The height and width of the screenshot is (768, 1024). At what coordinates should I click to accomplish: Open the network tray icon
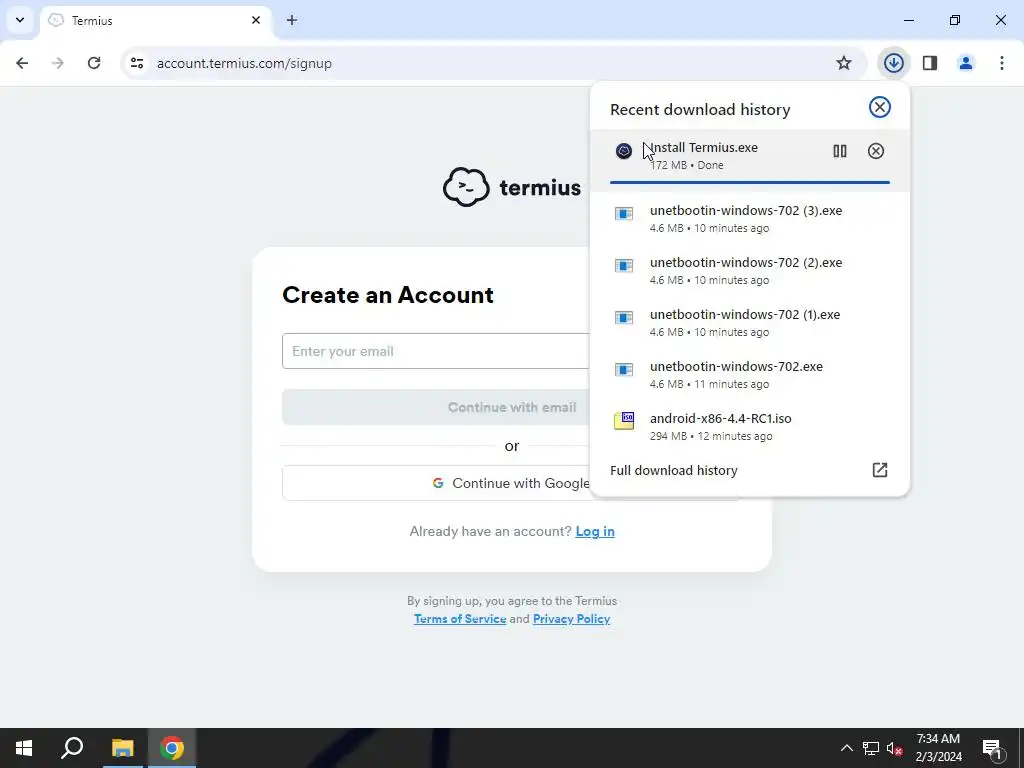click(871, 748)
